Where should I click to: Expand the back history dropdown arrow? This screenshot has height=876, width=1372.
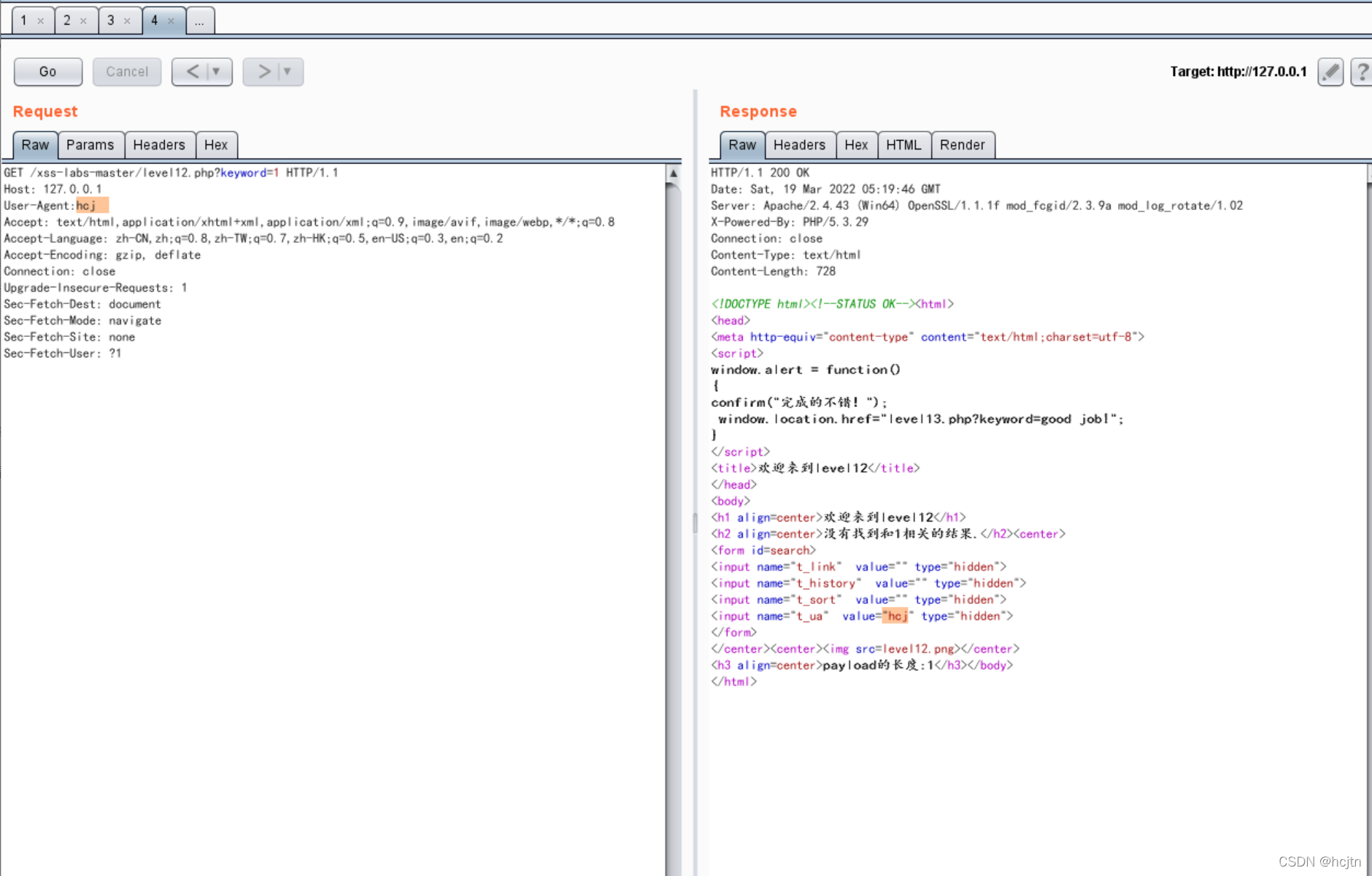(x=216, y=71)
